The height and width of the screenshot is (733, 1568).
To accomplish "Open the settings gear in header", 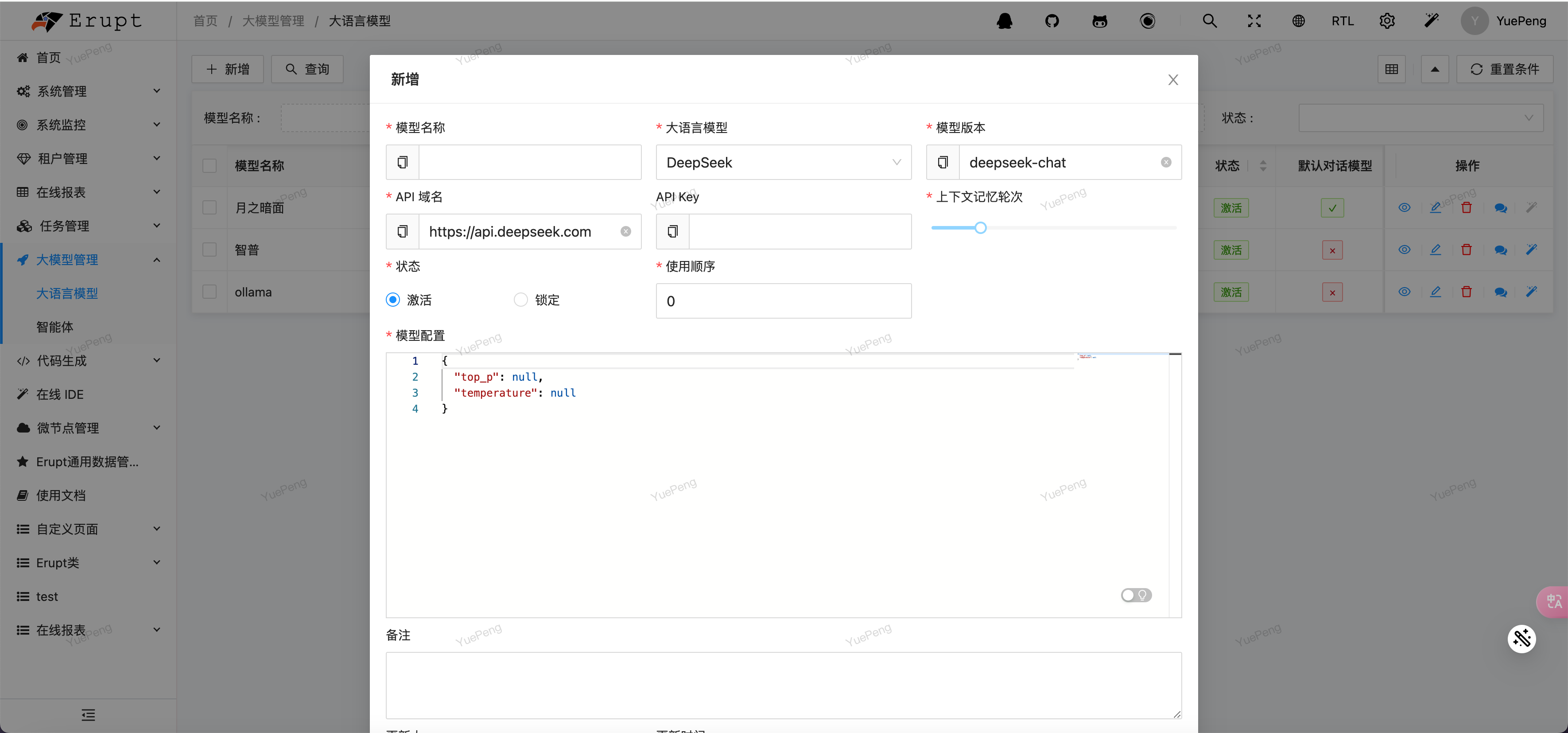I will coord(1386,21).
